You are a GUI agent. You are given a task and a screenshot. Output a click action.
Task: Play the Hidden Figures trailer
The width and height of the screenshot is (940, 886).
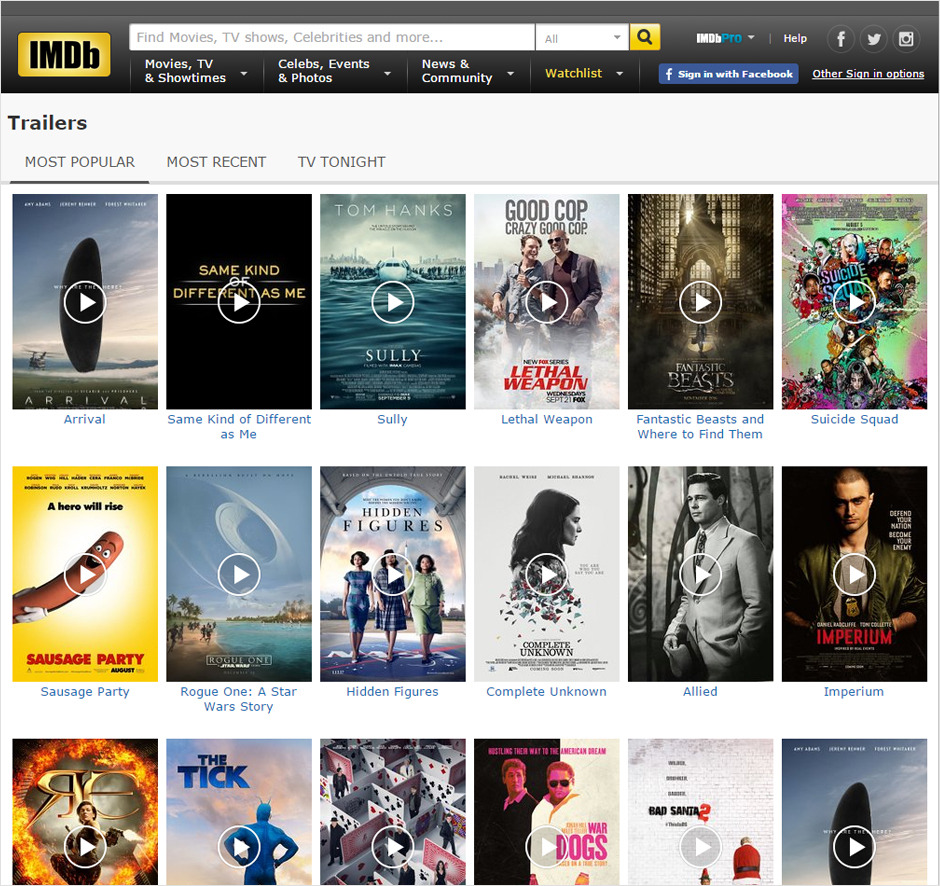[x=393, y=574]
